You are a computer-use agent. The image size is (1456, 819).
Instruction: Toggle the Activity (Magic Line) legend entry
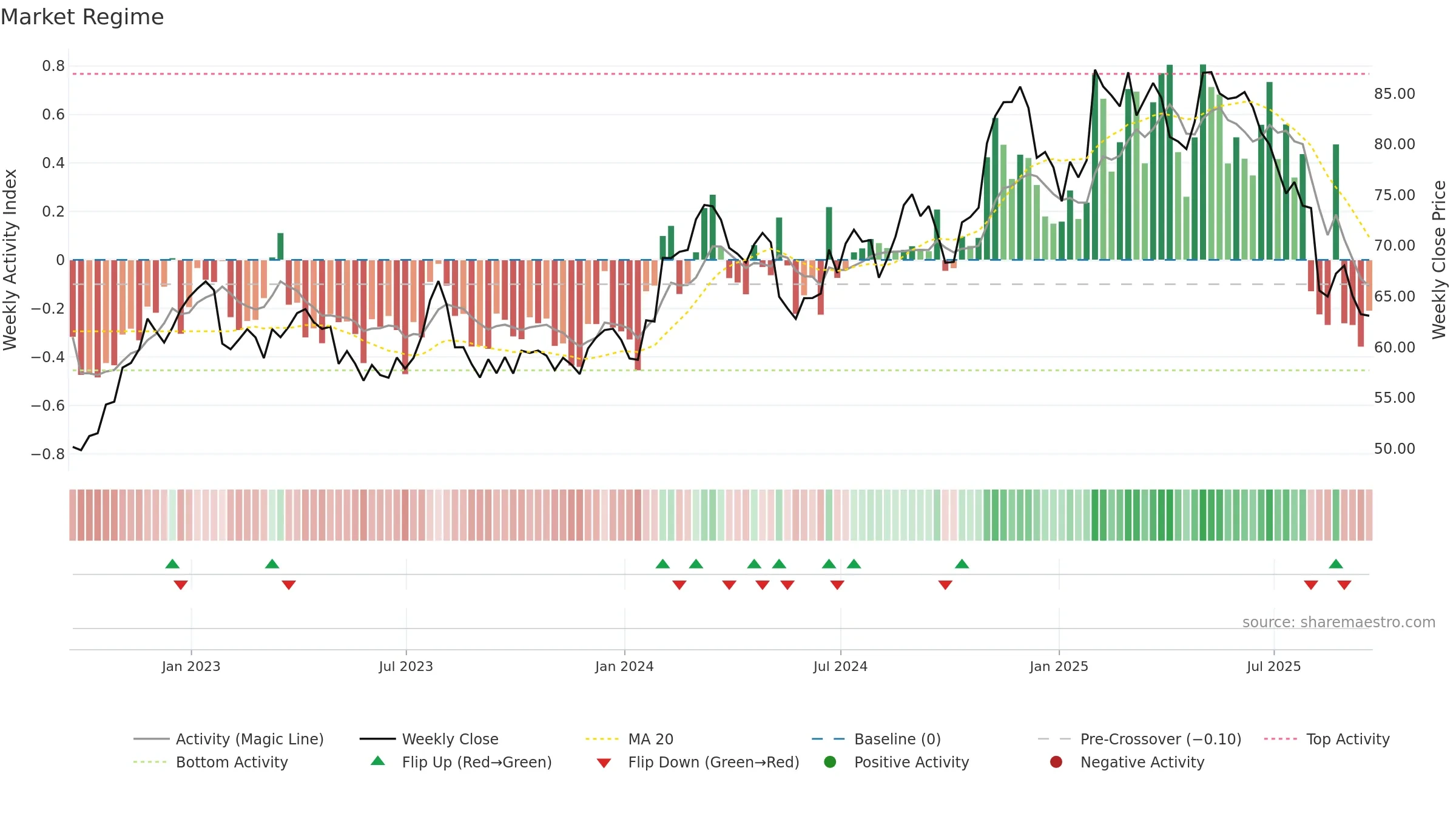(229, 739)
